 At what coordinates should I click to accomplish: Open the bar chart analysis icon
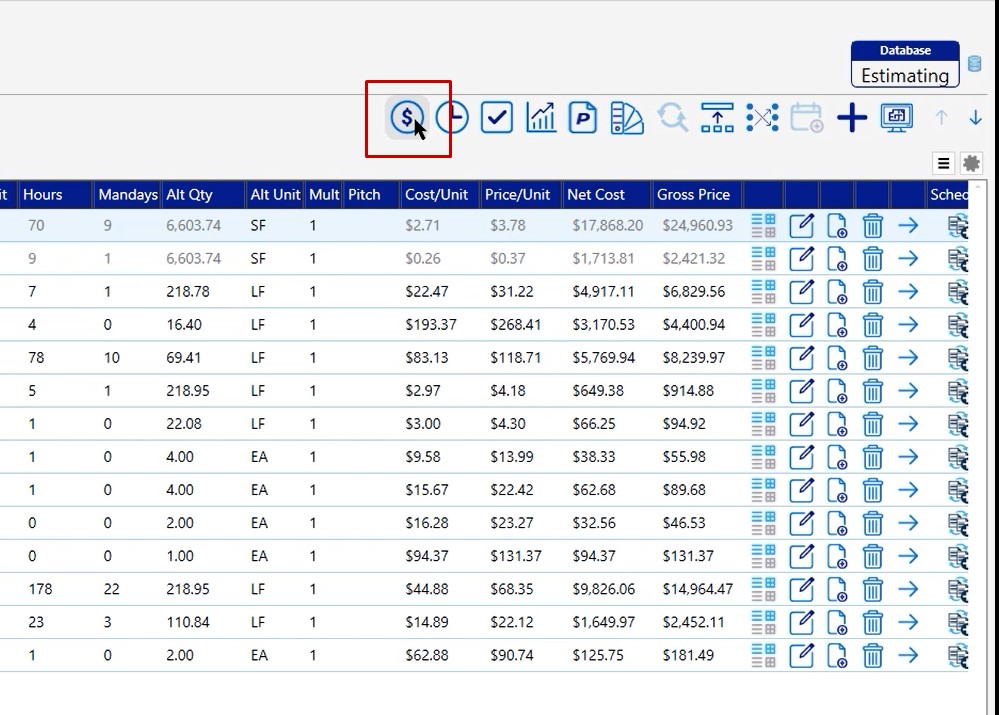pos(541,118)
